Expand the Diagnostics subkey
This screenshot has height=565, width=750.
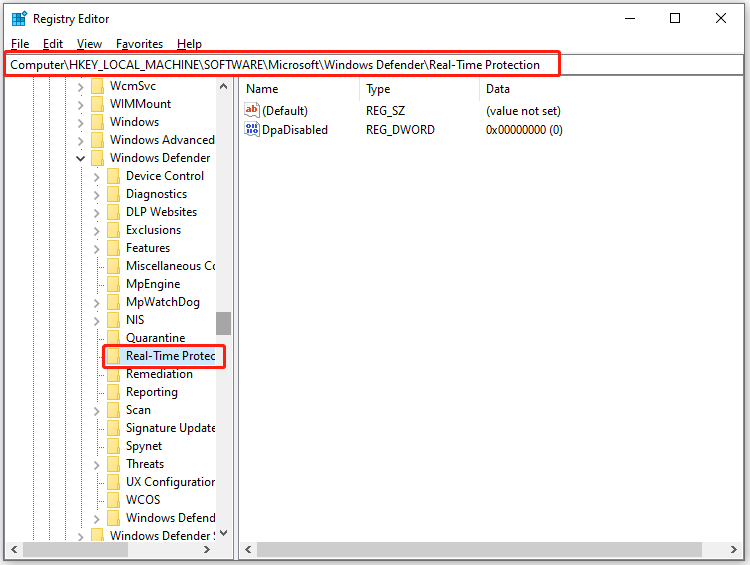tap(97, 195)
